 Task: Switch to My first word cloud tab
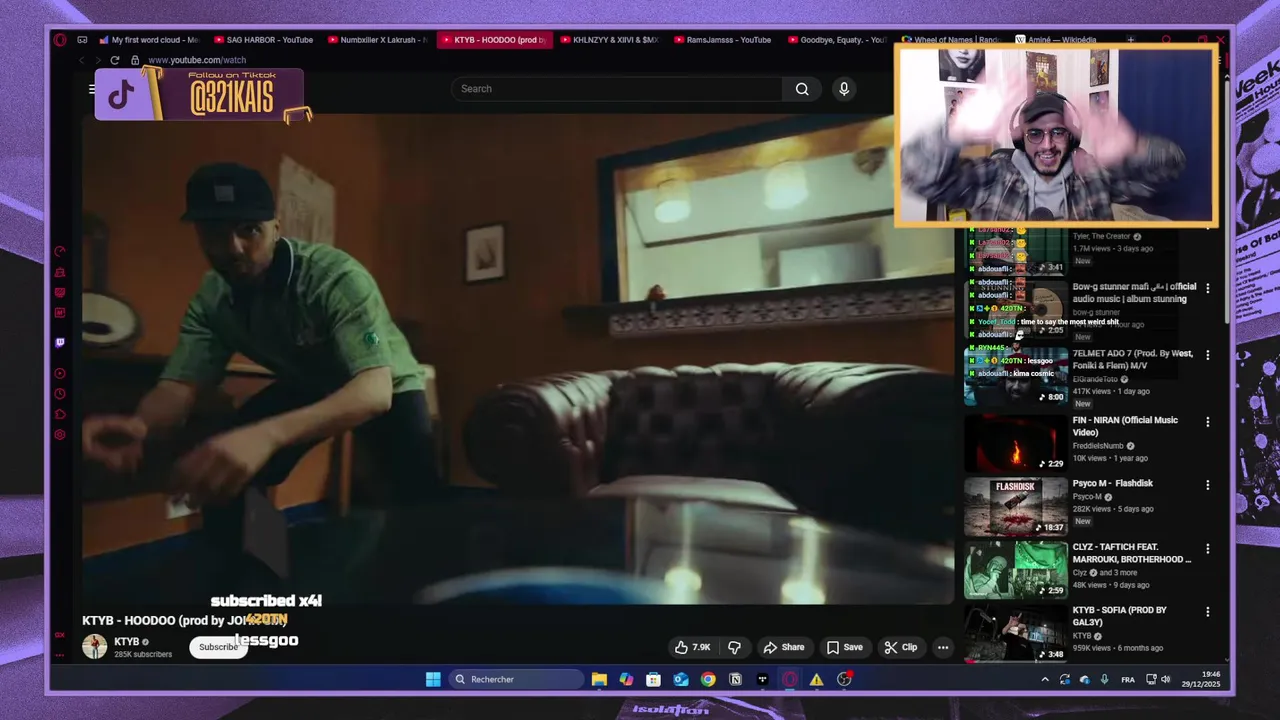click(x=149, y=40)
